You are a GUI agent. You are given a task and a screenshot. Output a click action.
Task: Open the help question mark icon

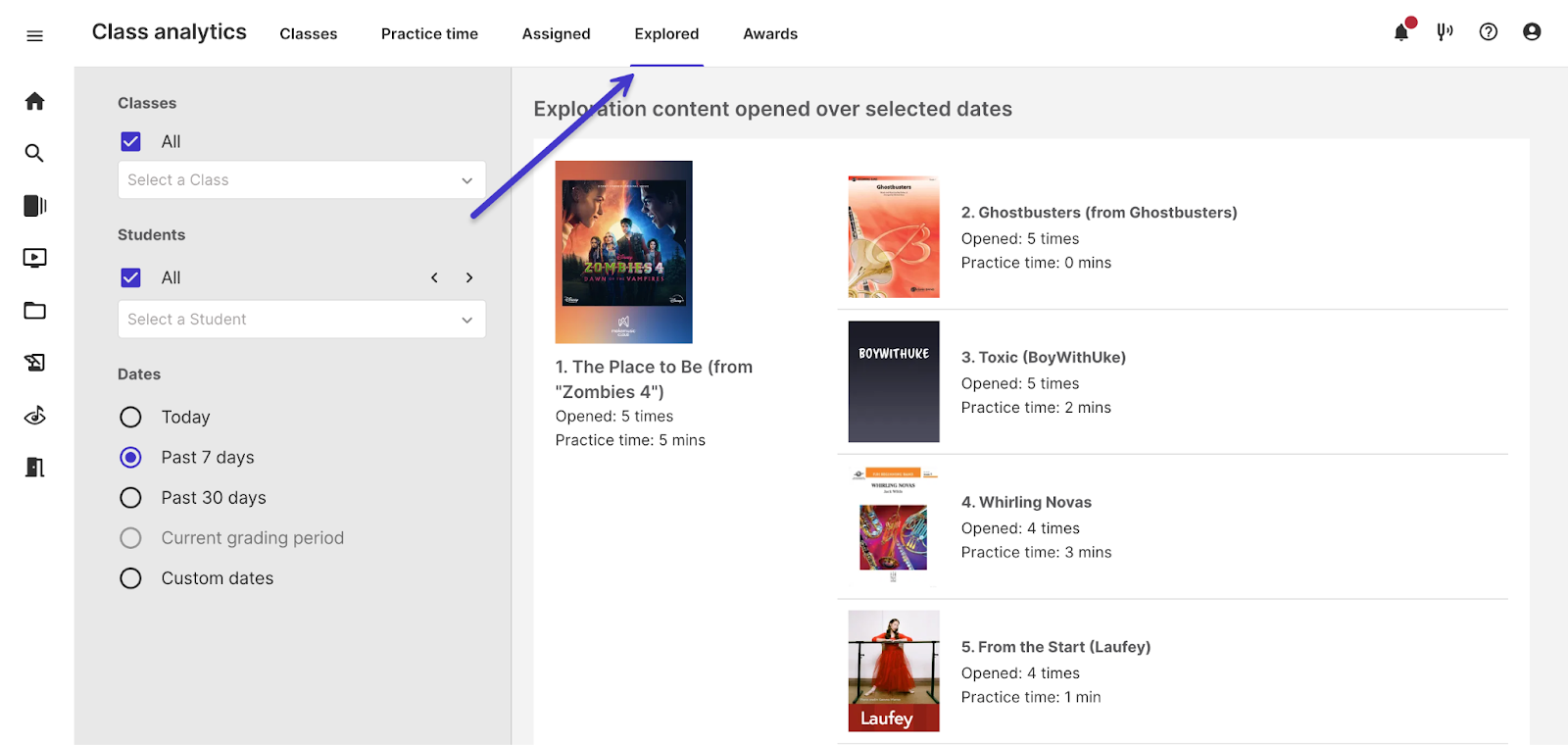1488,32
